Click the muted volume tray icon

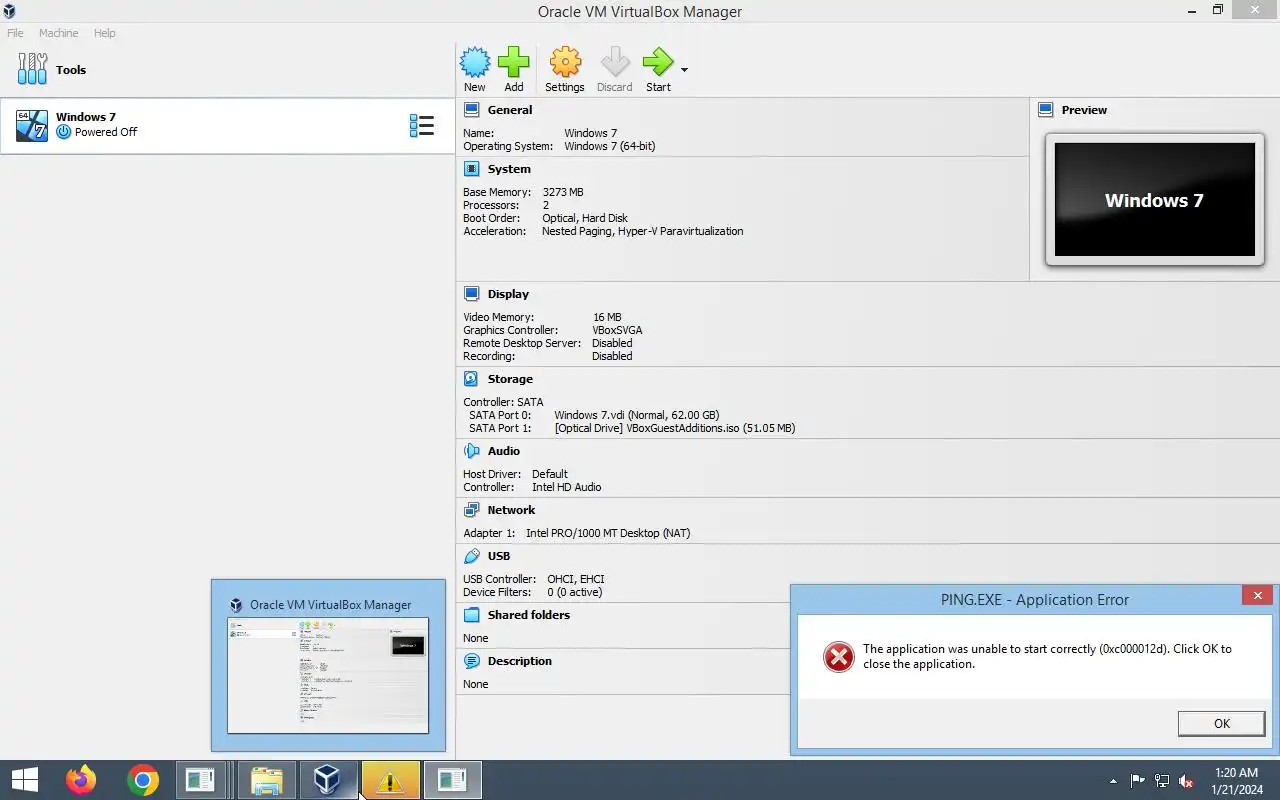(x=1186, y=781)
